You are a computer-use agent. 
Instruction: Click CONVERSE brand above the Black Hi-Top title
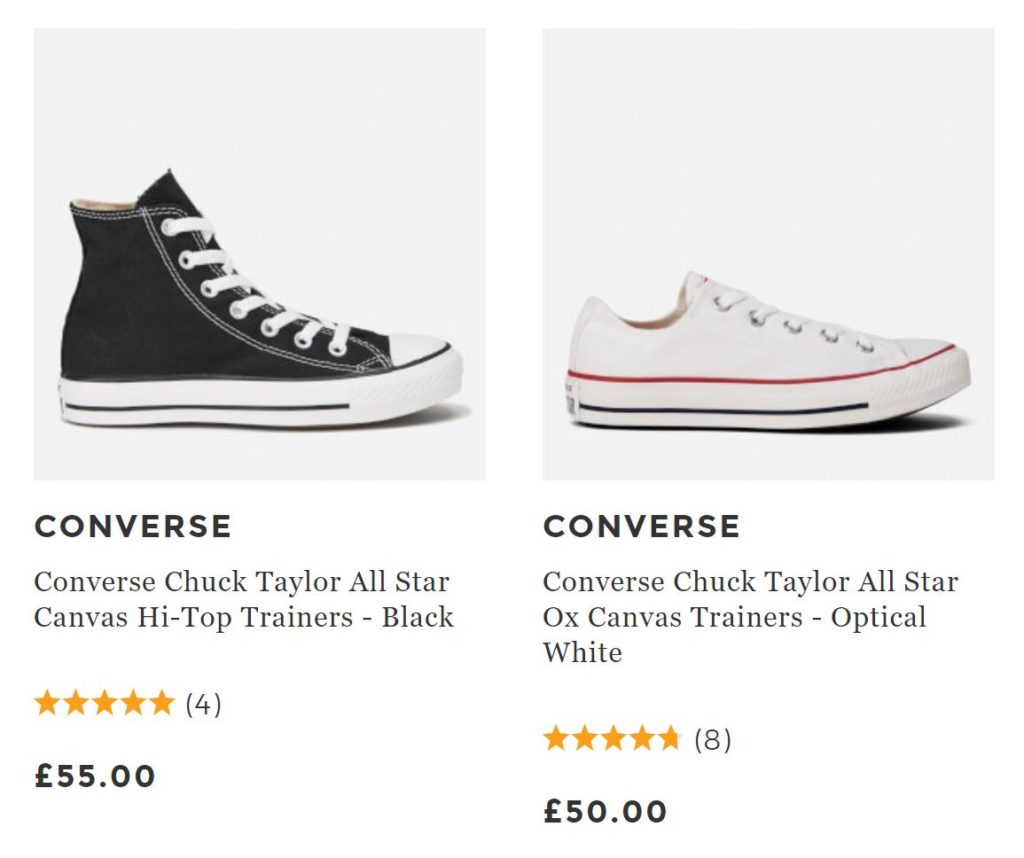(x=133, y=526)
